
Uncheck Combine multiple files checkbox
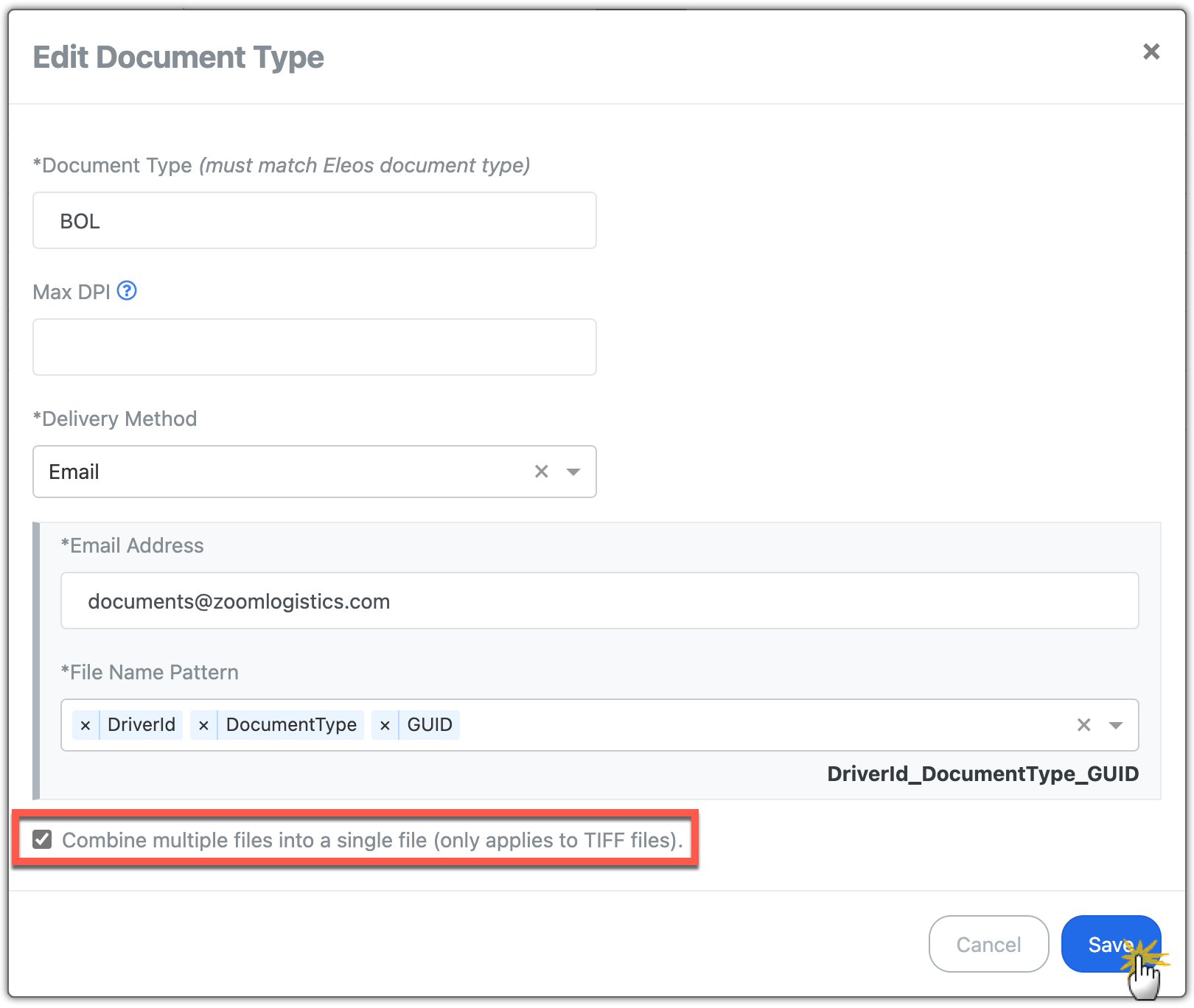click(x=43, y=839)
